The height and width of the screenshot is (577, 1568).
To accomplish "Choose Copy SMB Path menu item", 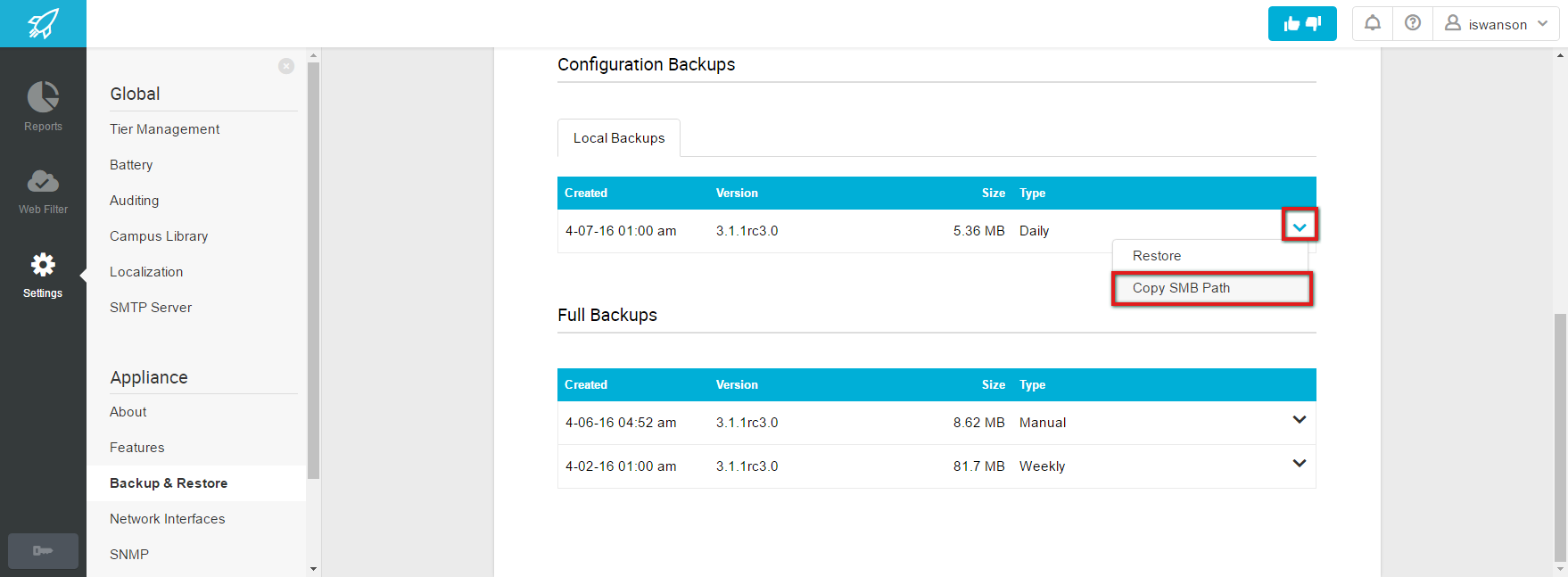I will point(1212,288).
